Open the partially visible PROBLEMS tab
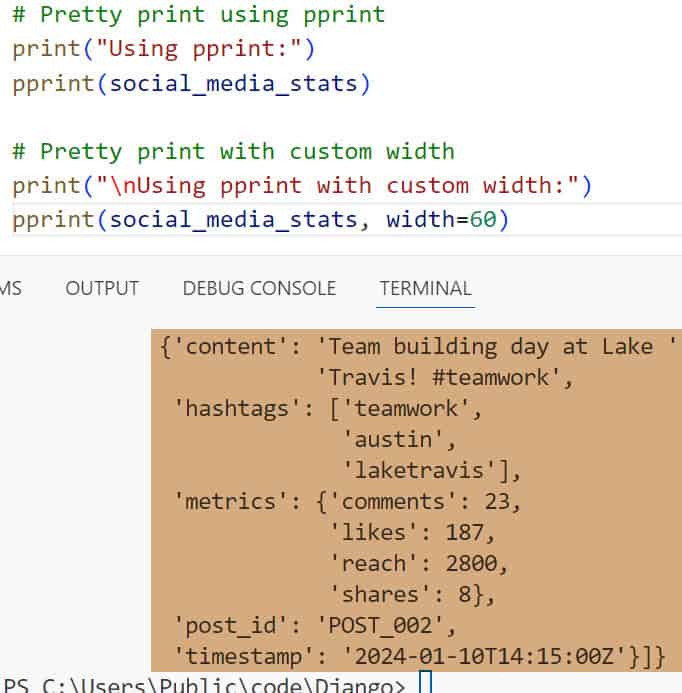 [10, 288]
